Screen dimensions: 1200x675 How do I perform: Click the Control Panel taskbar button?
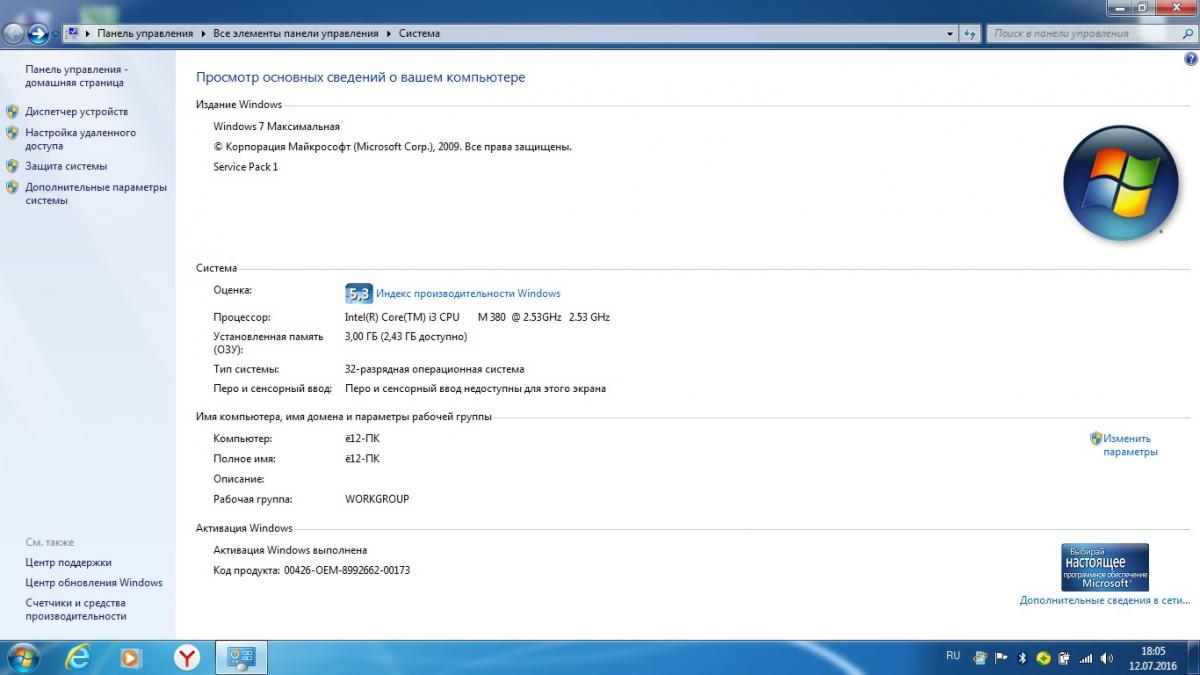[x=242, y=657]
